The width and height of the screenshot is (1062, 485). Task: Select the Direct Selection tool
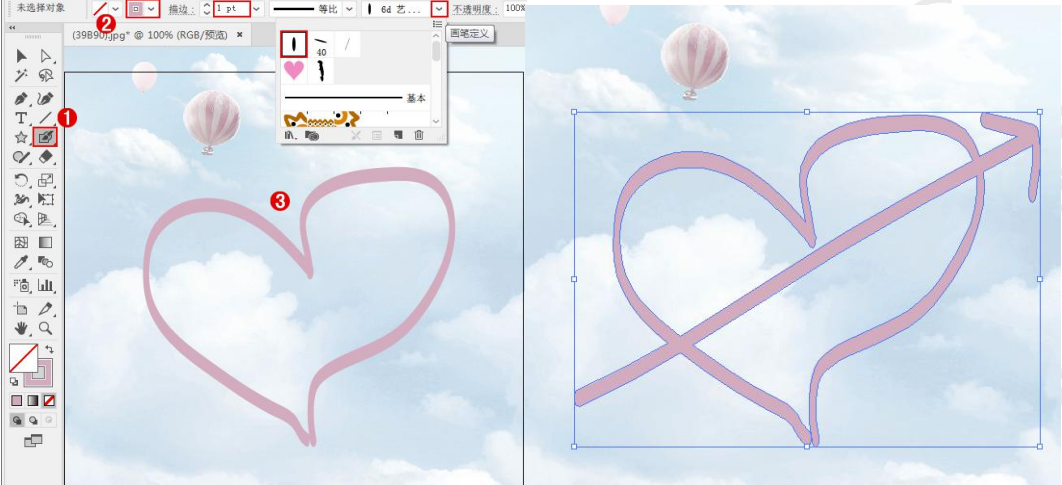[45, 55]
